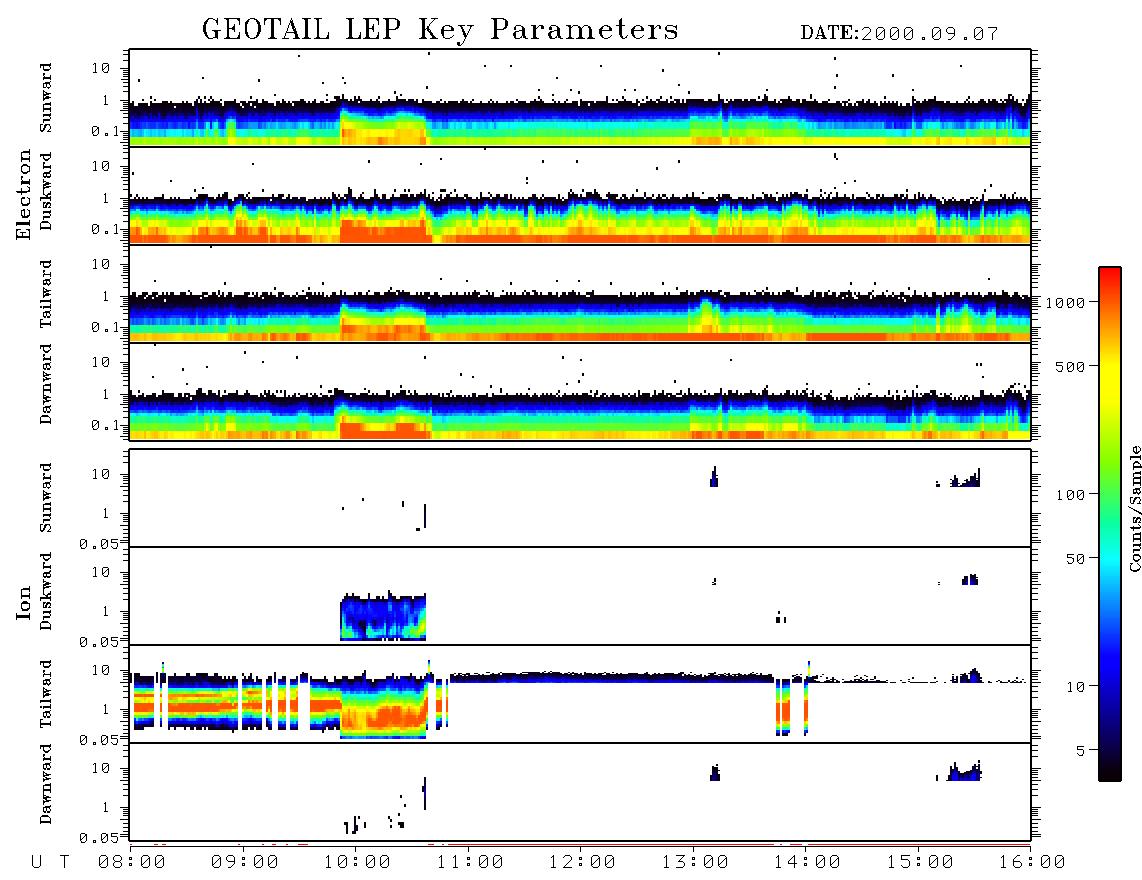Click the black bottom of the colorbar
The height and width of the screenshot is (880, 1142).
click(x=1109, y=771)
